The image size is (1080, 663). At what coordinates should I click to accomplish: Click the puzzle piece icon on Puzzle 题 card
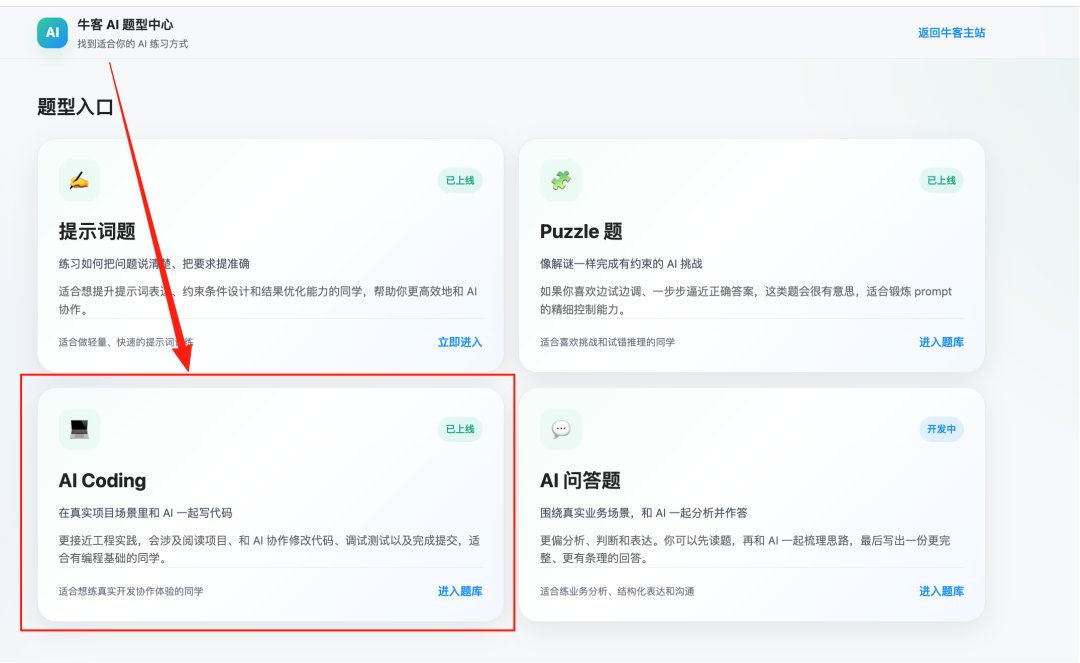pyautogui.click(x=561, y=180)
